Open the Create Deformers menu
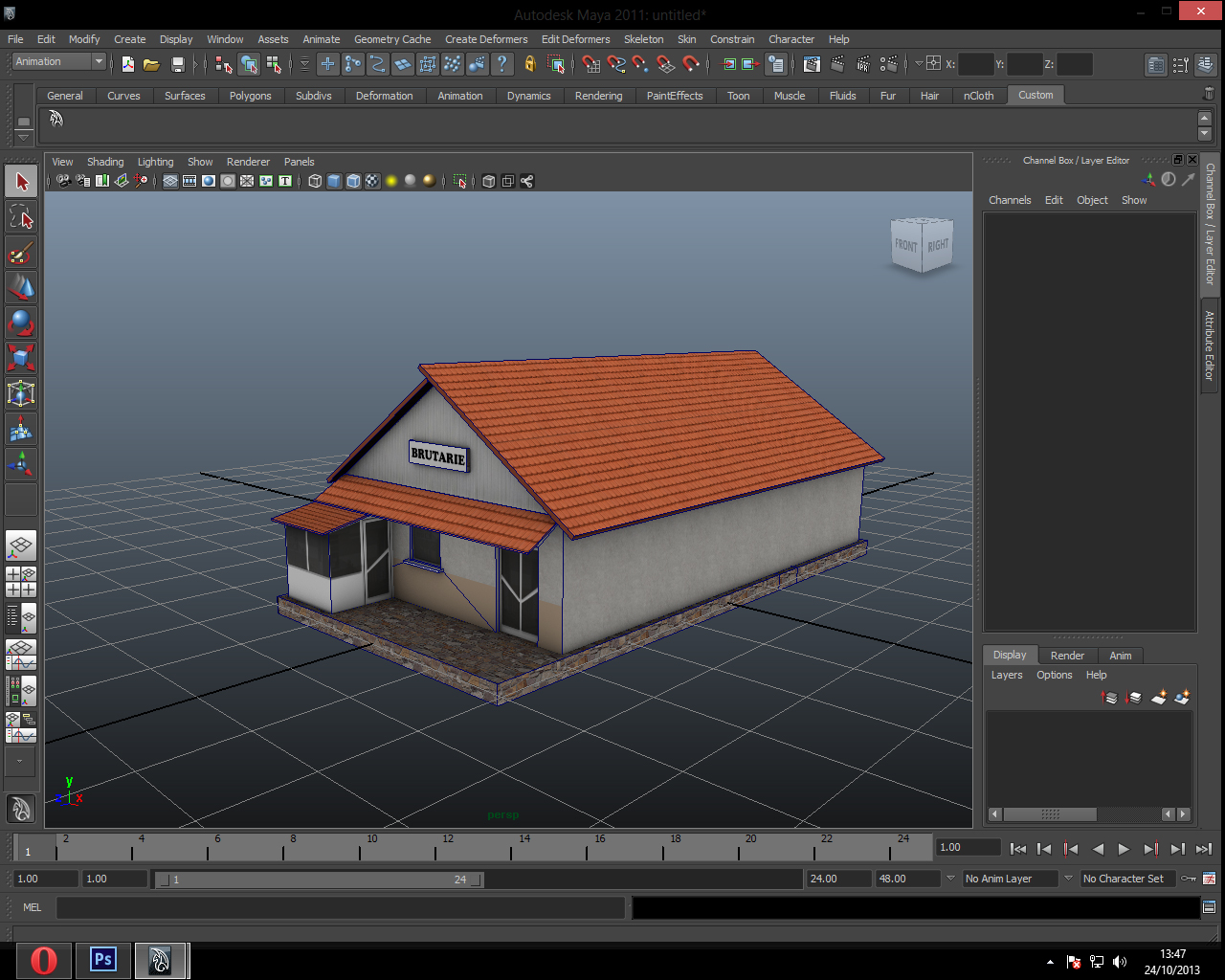 point(486,39)
